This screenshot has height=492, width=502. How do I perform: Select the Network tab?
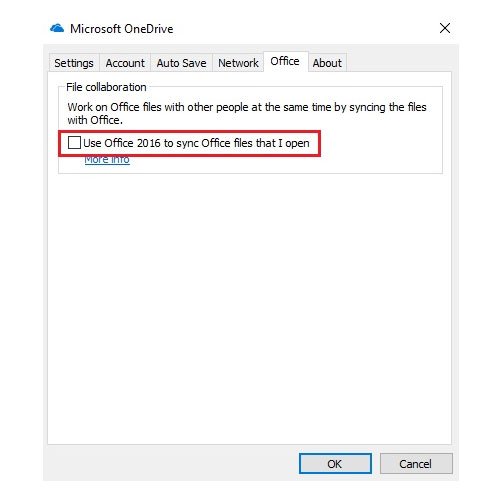point(238,63)
